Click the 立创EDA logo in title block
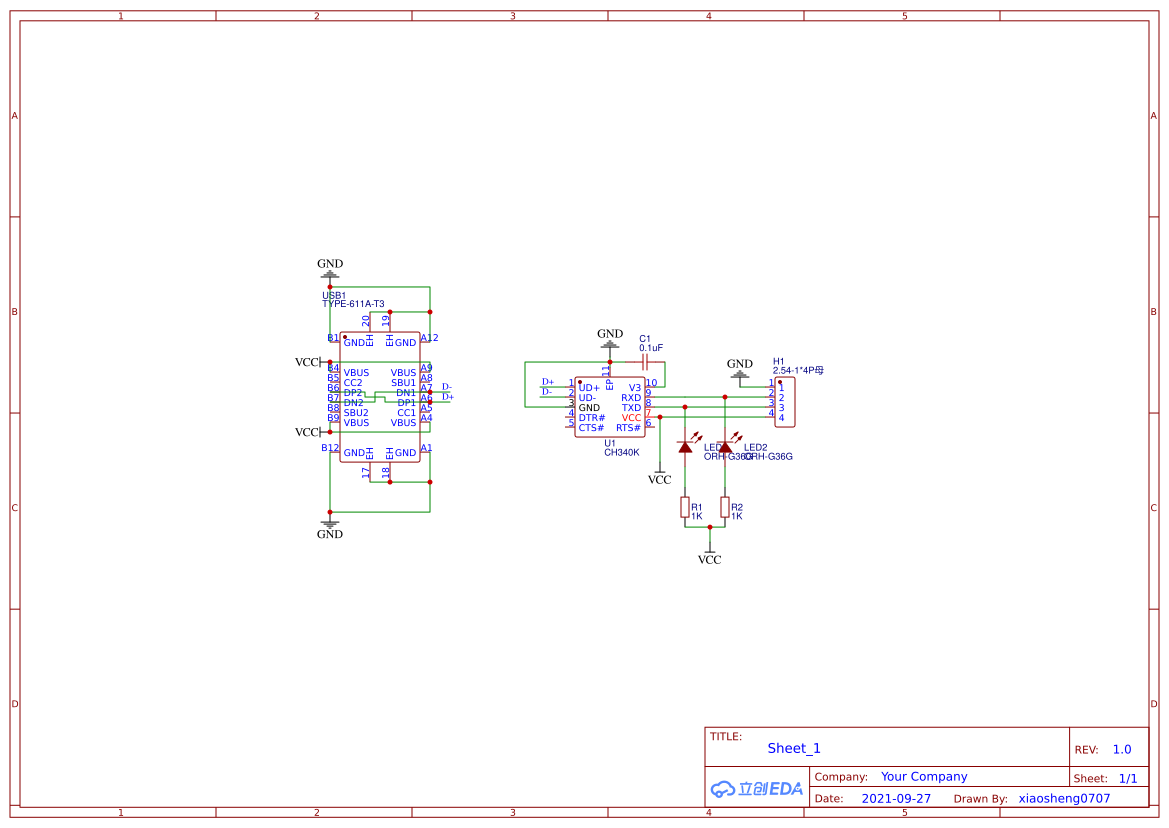This screenshot has width=1169, height=828. point(756,788)
